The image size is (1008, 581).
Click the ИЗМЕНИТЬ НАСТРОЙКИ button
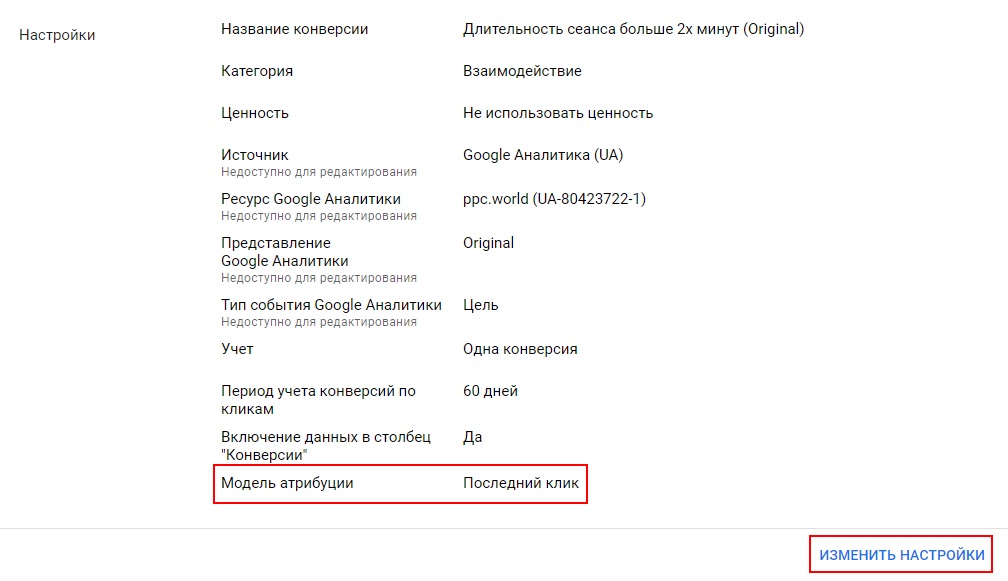pos(902,555)
